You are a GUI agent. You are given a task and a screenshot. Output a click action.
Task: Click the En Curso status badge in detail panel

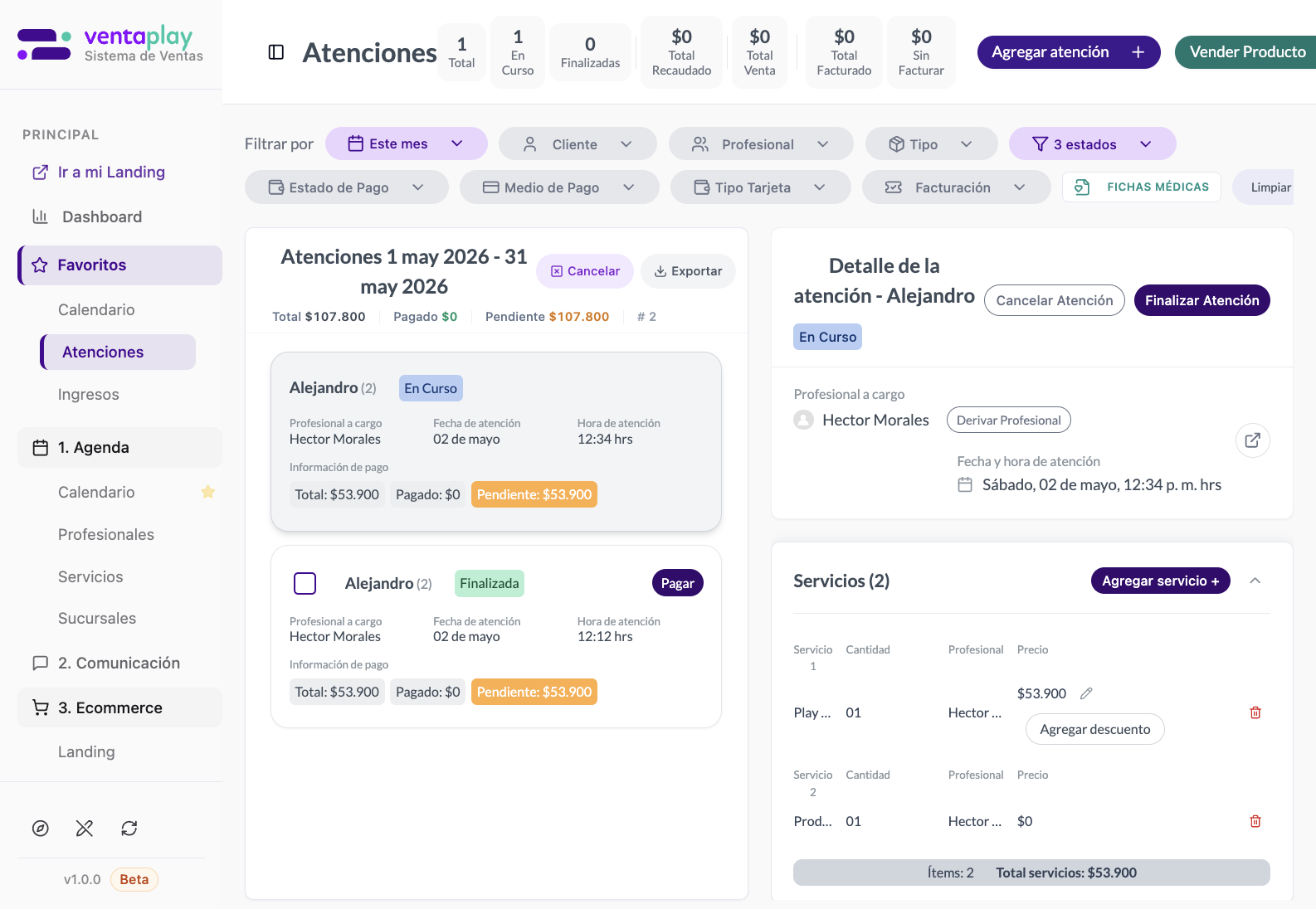[827, 337]
